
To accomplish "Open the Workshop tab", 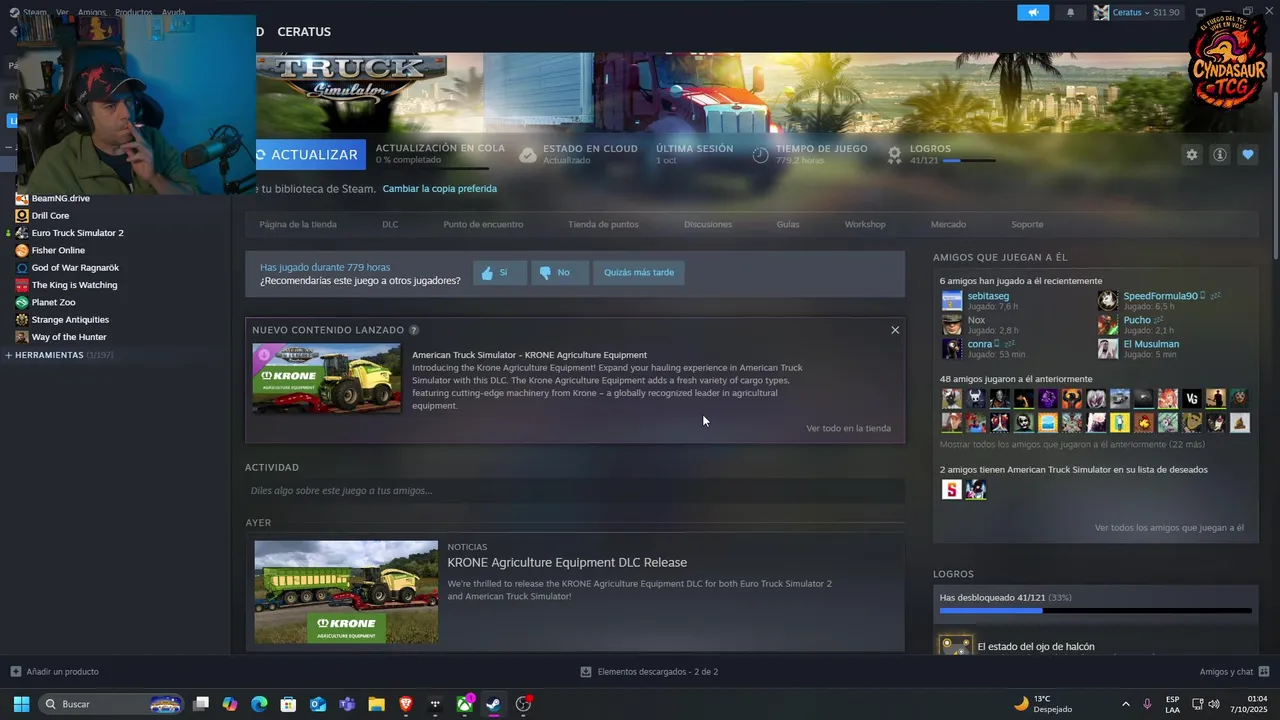I will [x=865, y=224].
